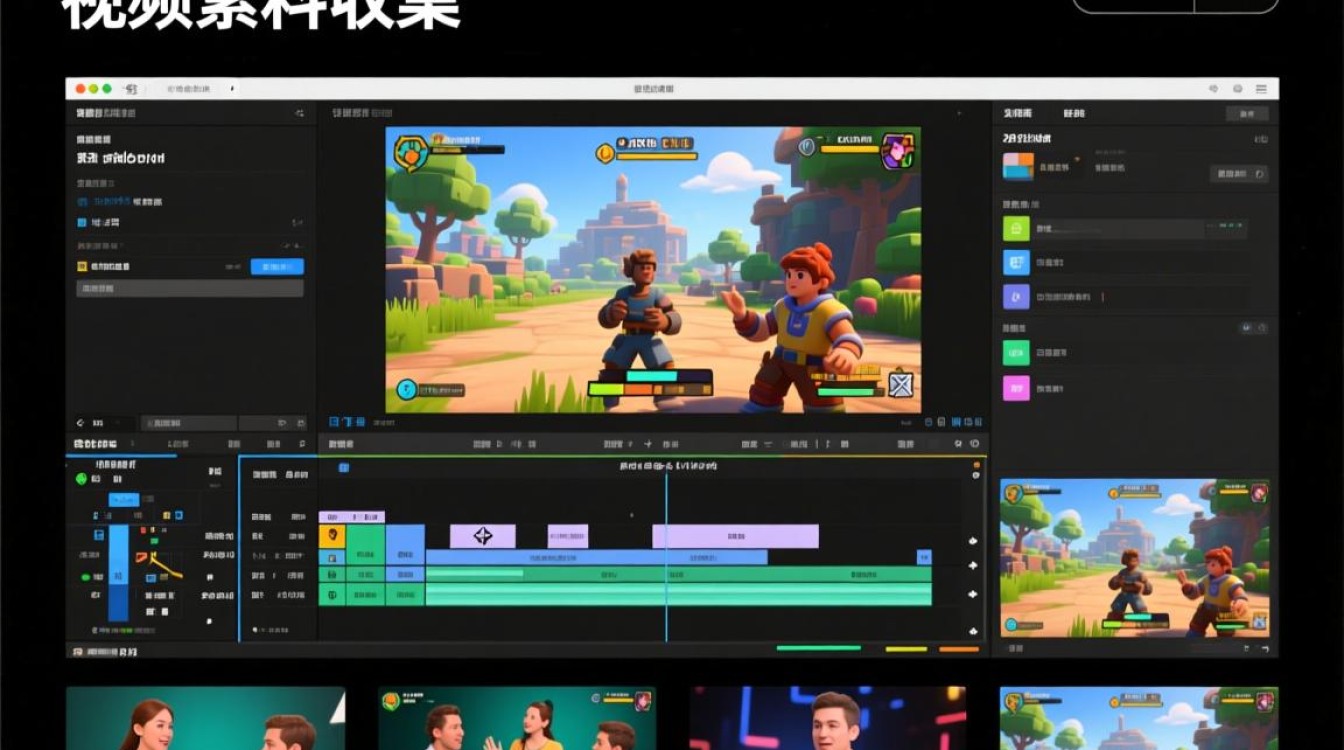1344x750 pixels.
Task: Toggle the yellow checkbox in the left panel
Action: coord(82,267)
